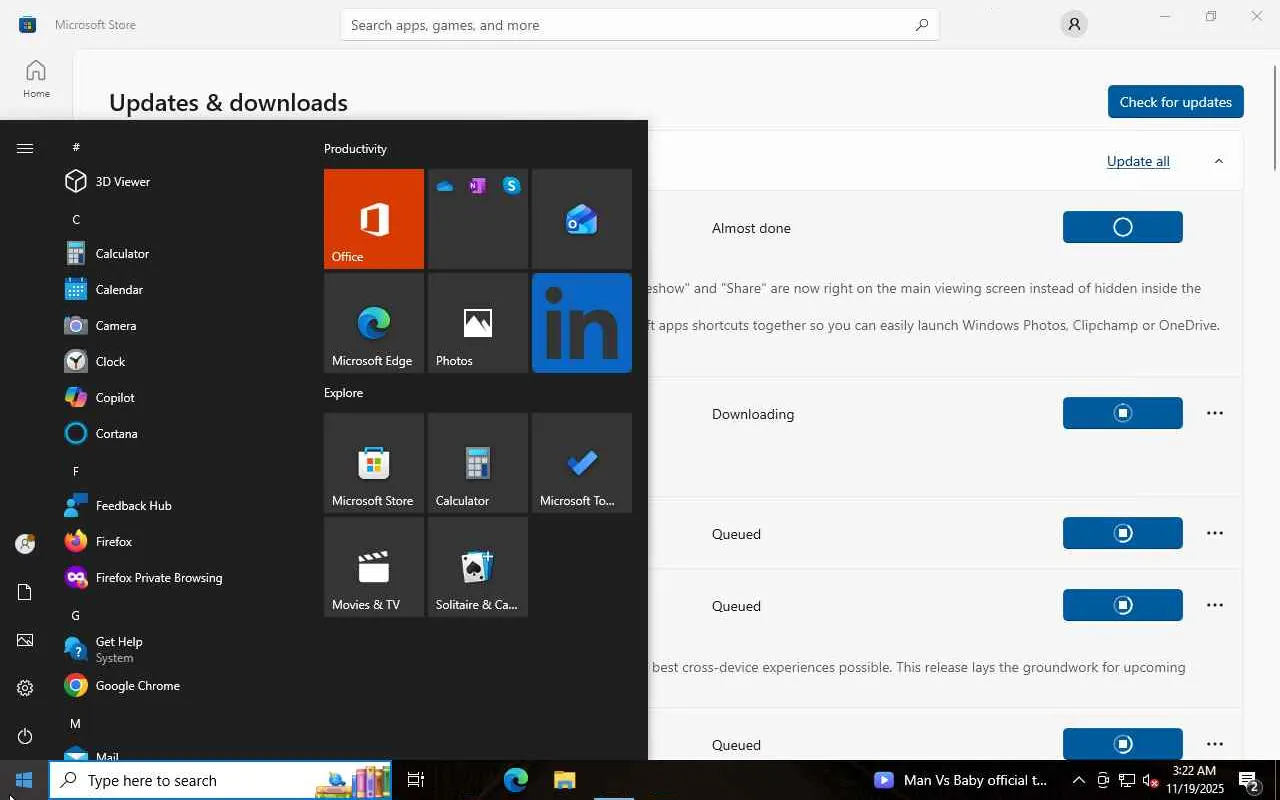The width and height of the screenshot is (1280, 800).
Task: Open File Explorer from the taskbar
Action: (x=565, y=780)
